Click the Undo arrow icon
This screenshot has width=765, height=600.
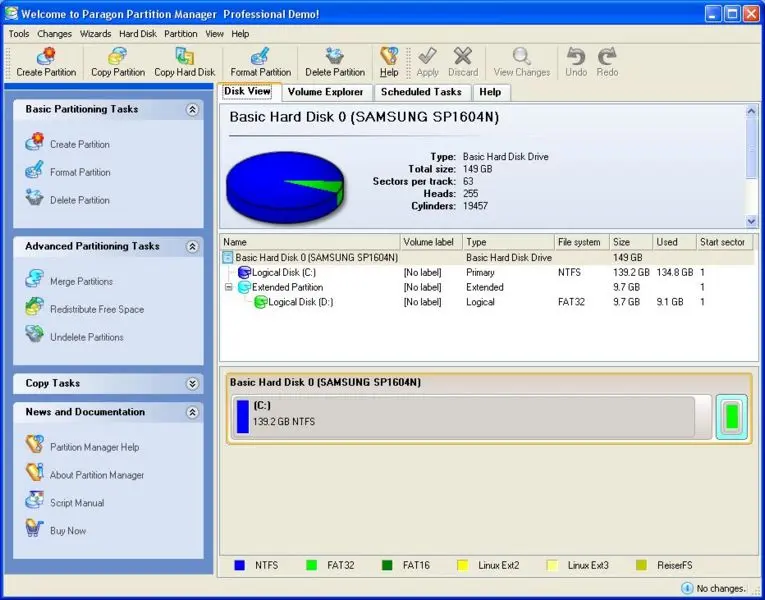click(576, 56)
